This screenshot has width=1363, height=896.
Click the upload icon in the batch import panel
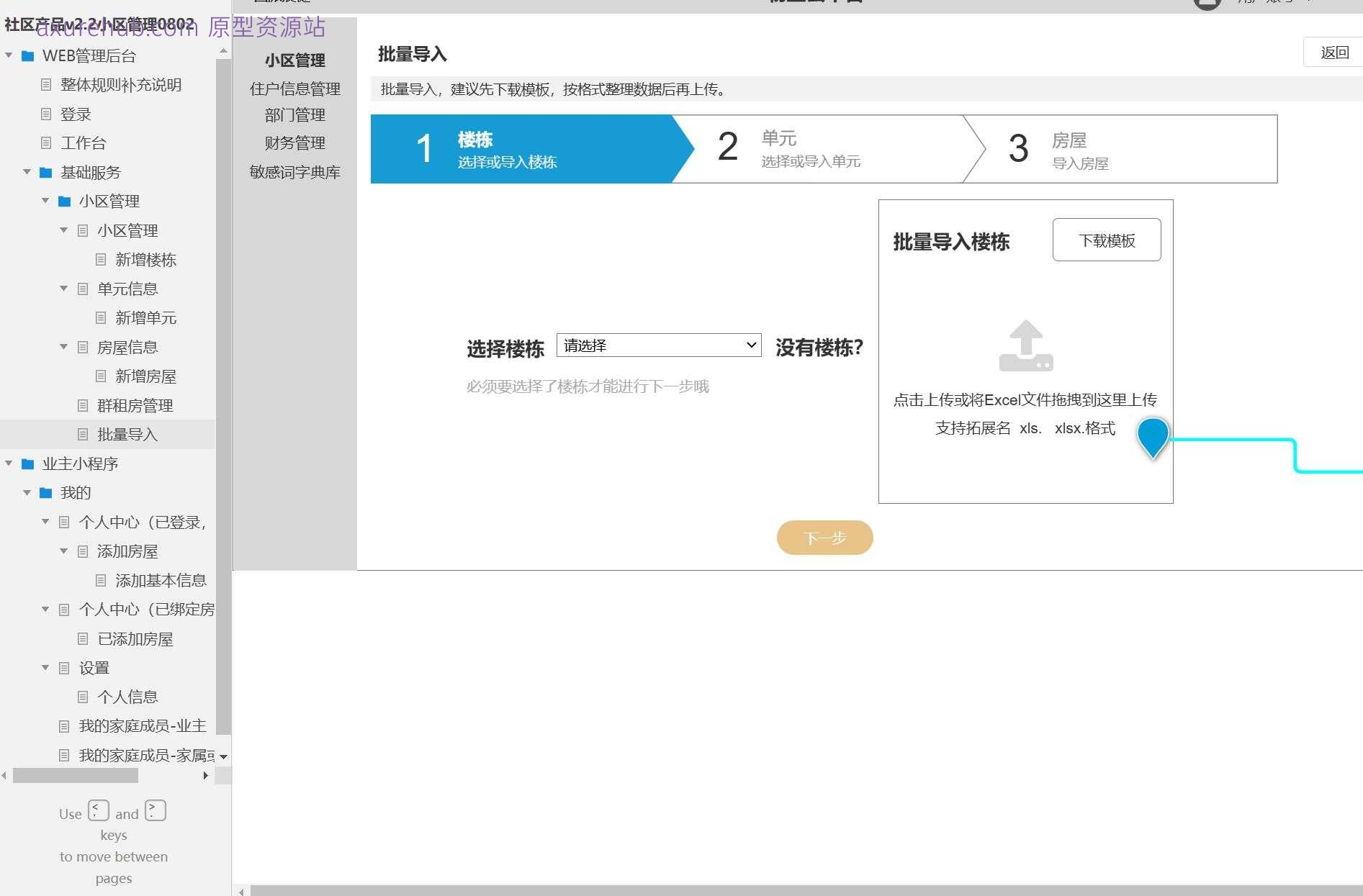click(1025, 347)
